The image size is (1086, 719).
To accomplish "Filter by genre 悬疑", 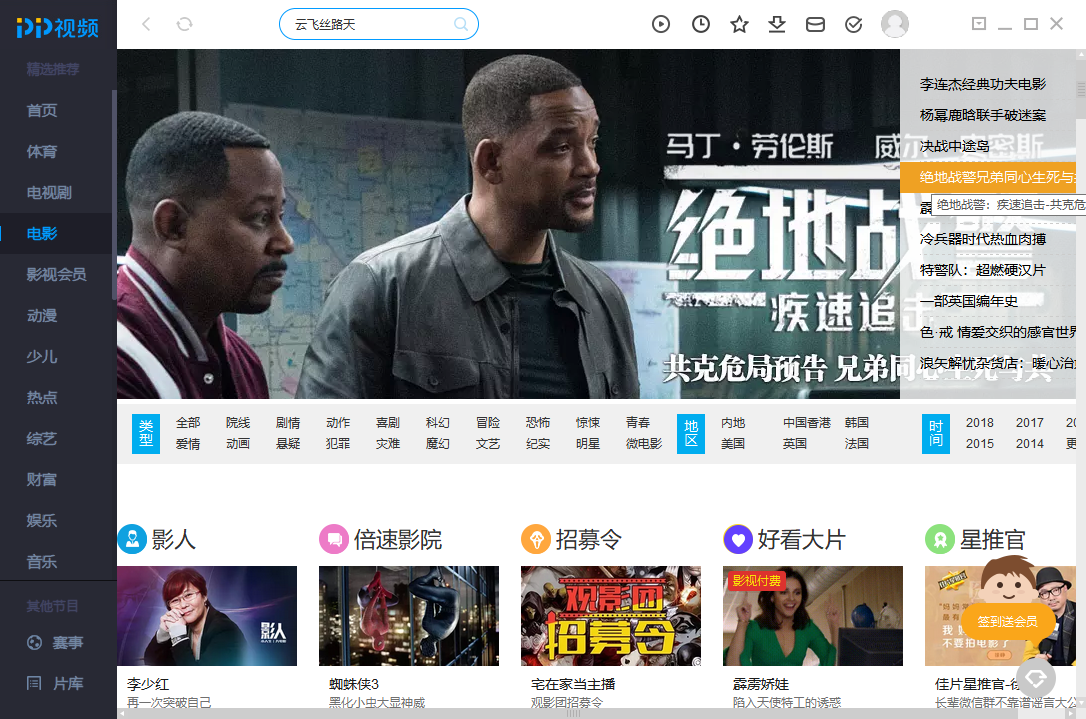I will [x=288, y=443].
